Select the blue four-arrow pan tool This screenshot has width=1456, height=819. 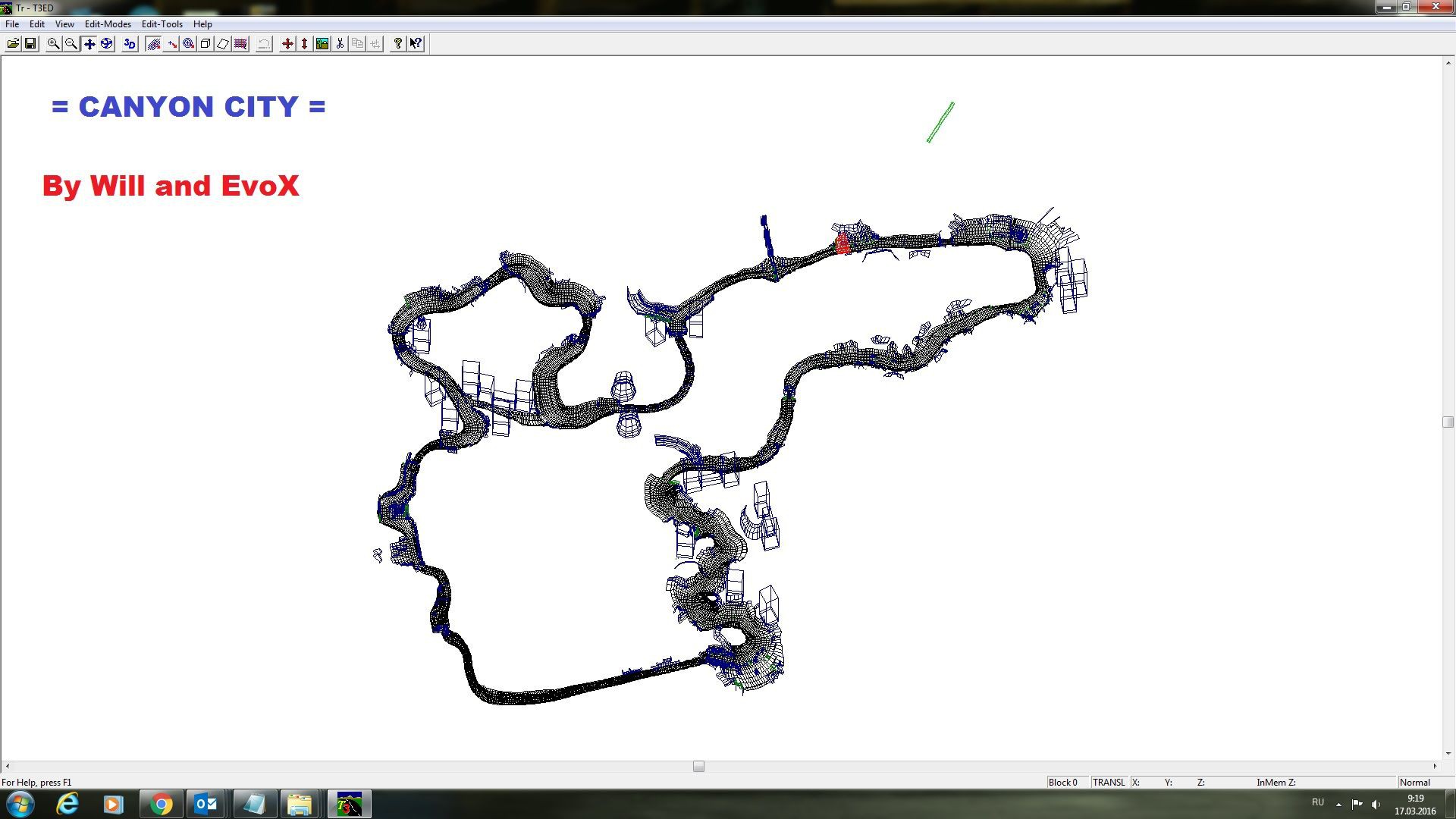click(89, 44)
